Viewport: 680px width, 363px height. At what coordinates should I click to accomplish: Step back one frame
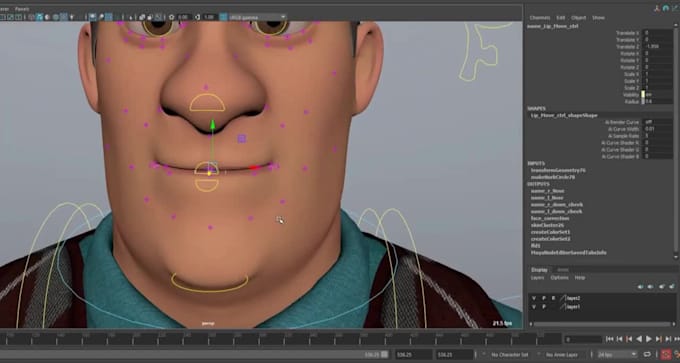point(620,339)
